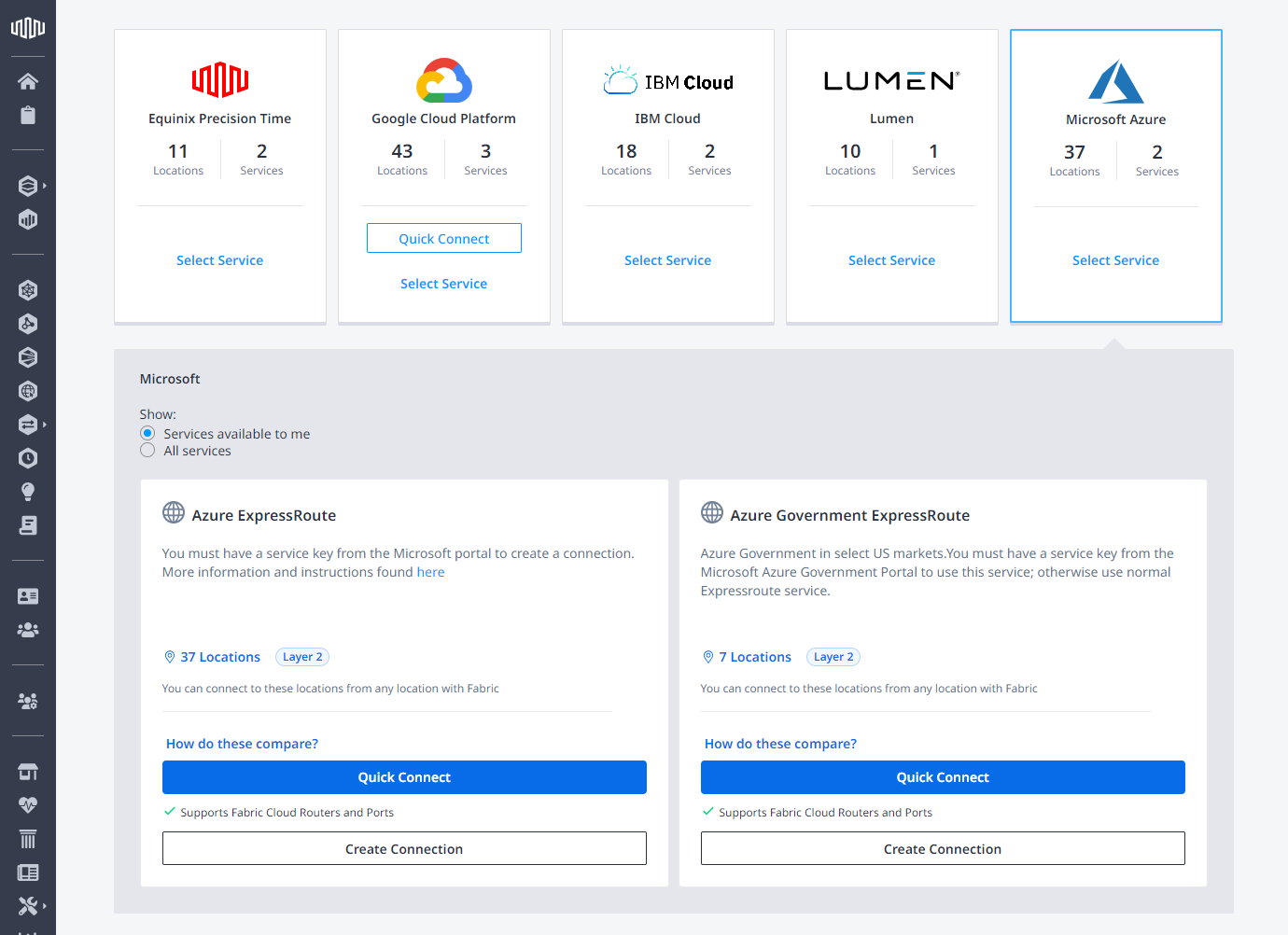Open the users group sidebar icon

28,630
